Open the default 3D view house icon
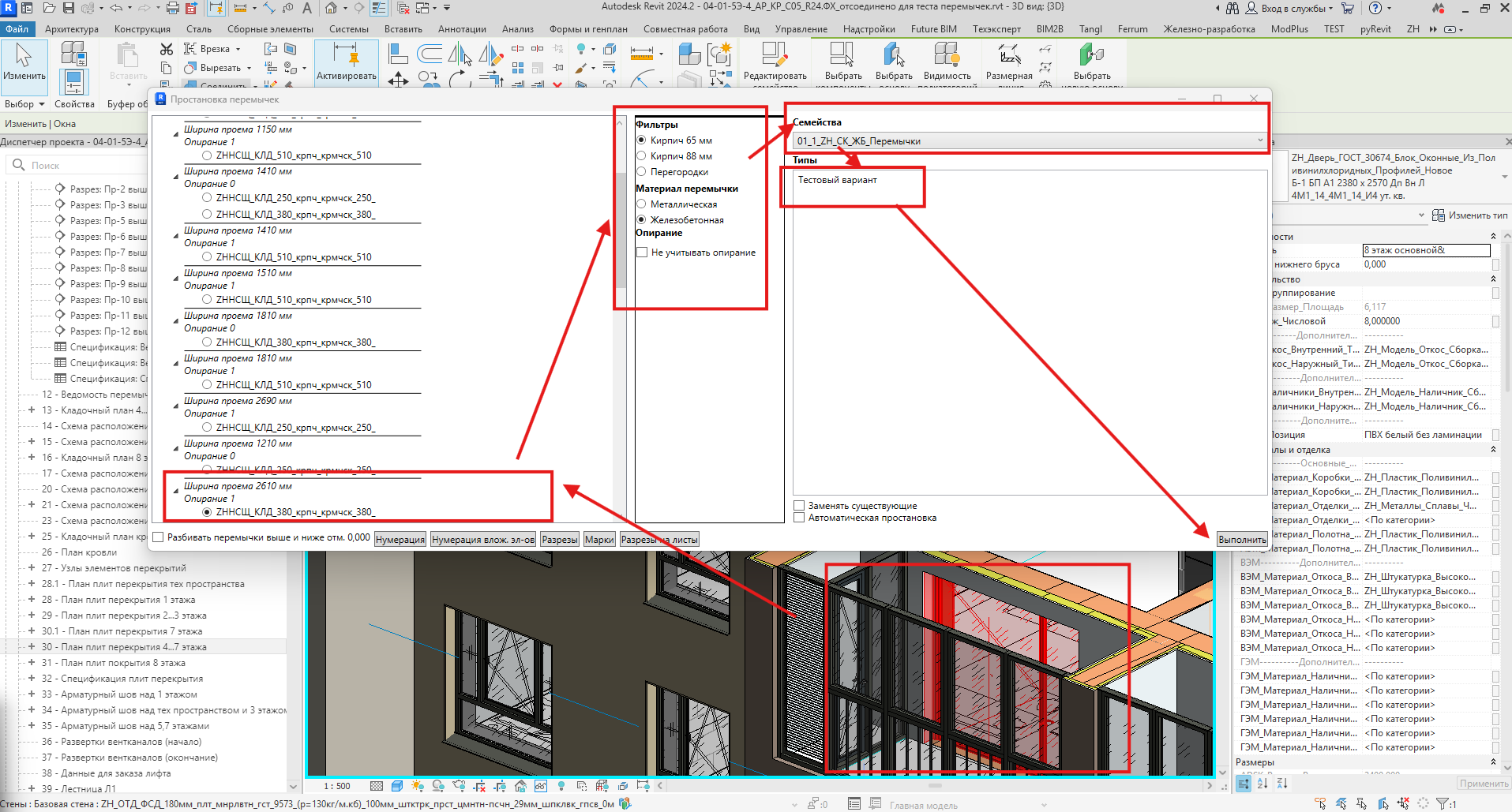The width and height of the screenshot is (1512, 812). [332, 8]
